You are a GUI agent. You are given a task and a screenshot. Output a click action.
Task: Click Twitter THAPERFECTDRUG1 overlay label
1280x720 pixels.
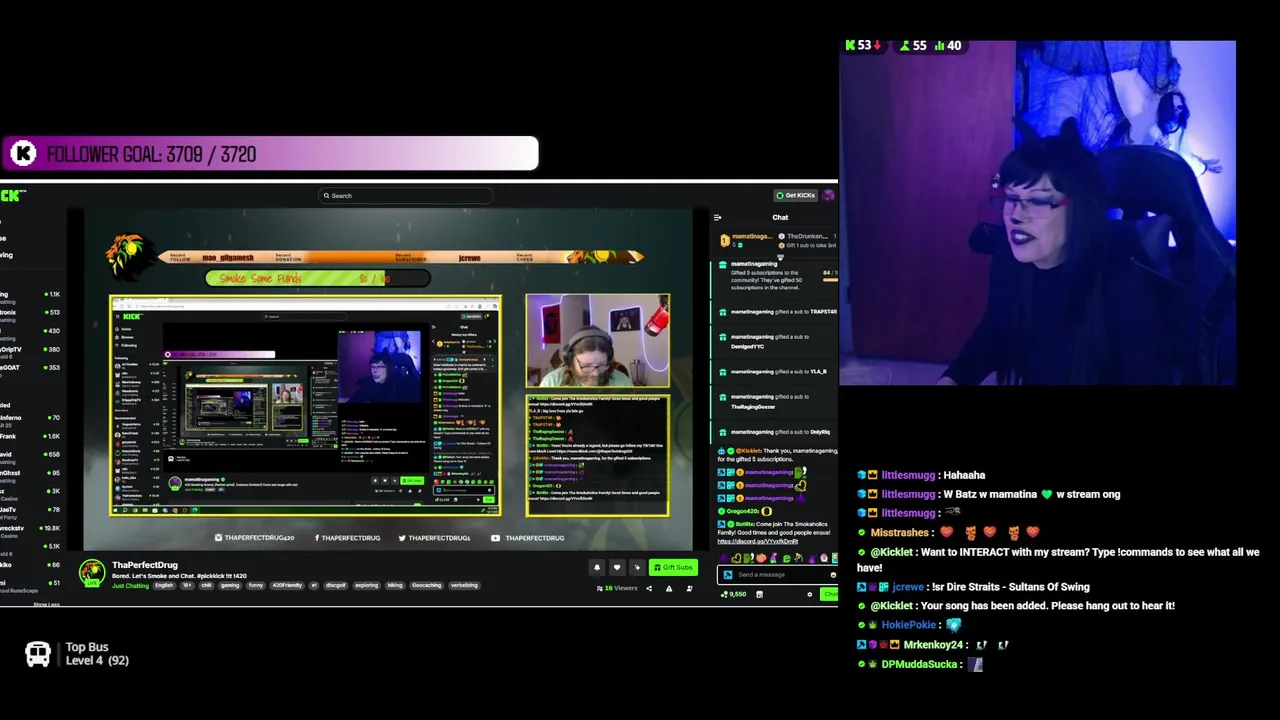click(434, 538)
